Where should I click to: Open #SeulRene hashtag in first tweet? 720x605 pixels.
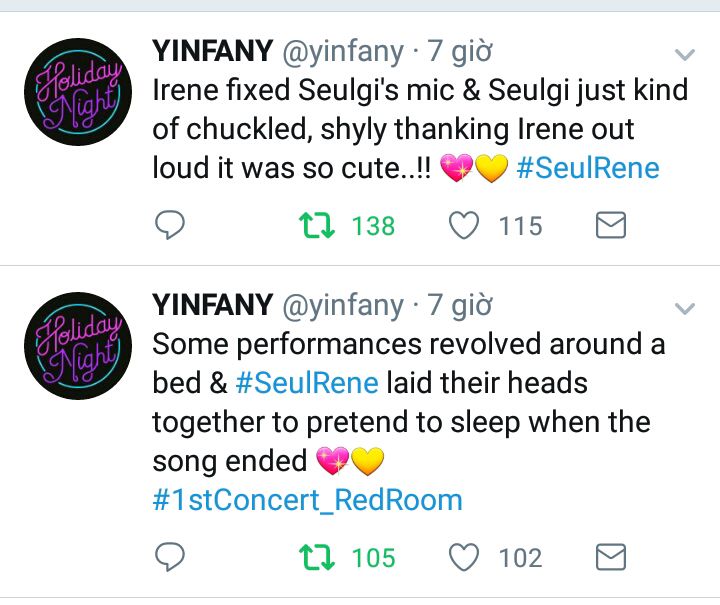point(588,167)
